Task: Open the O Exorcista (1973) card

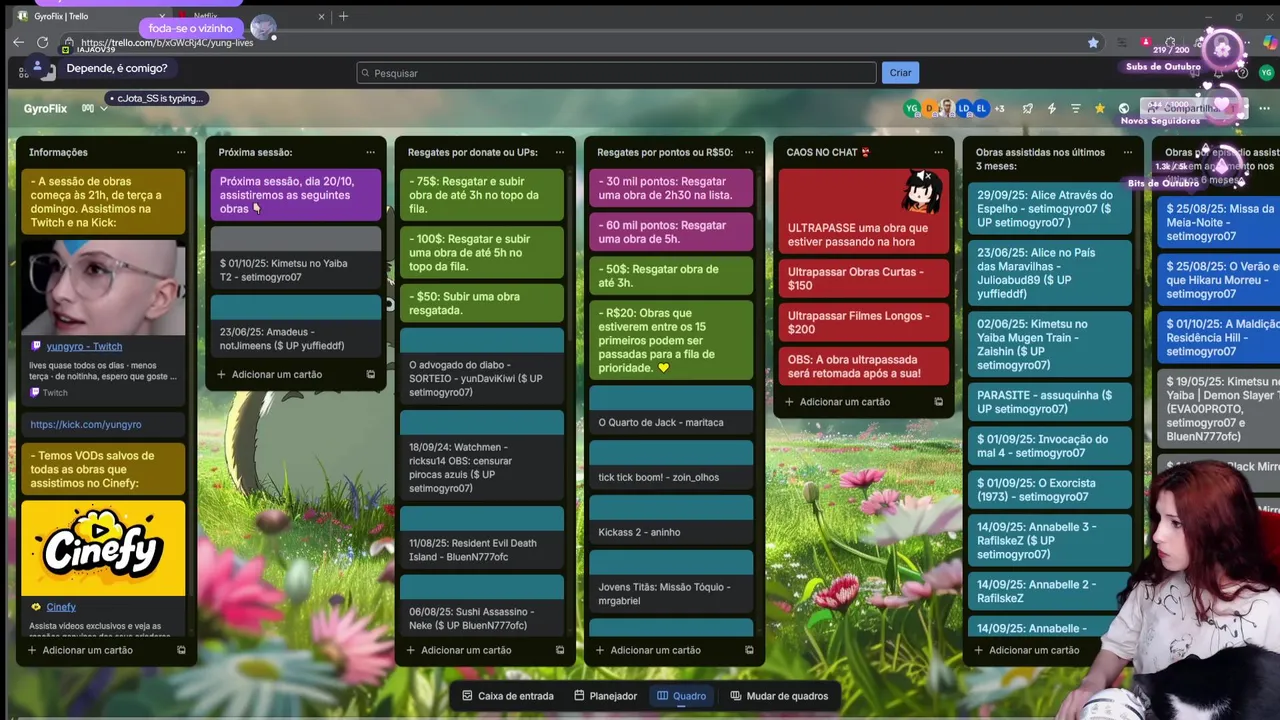Action: (x=1049, y=490)
